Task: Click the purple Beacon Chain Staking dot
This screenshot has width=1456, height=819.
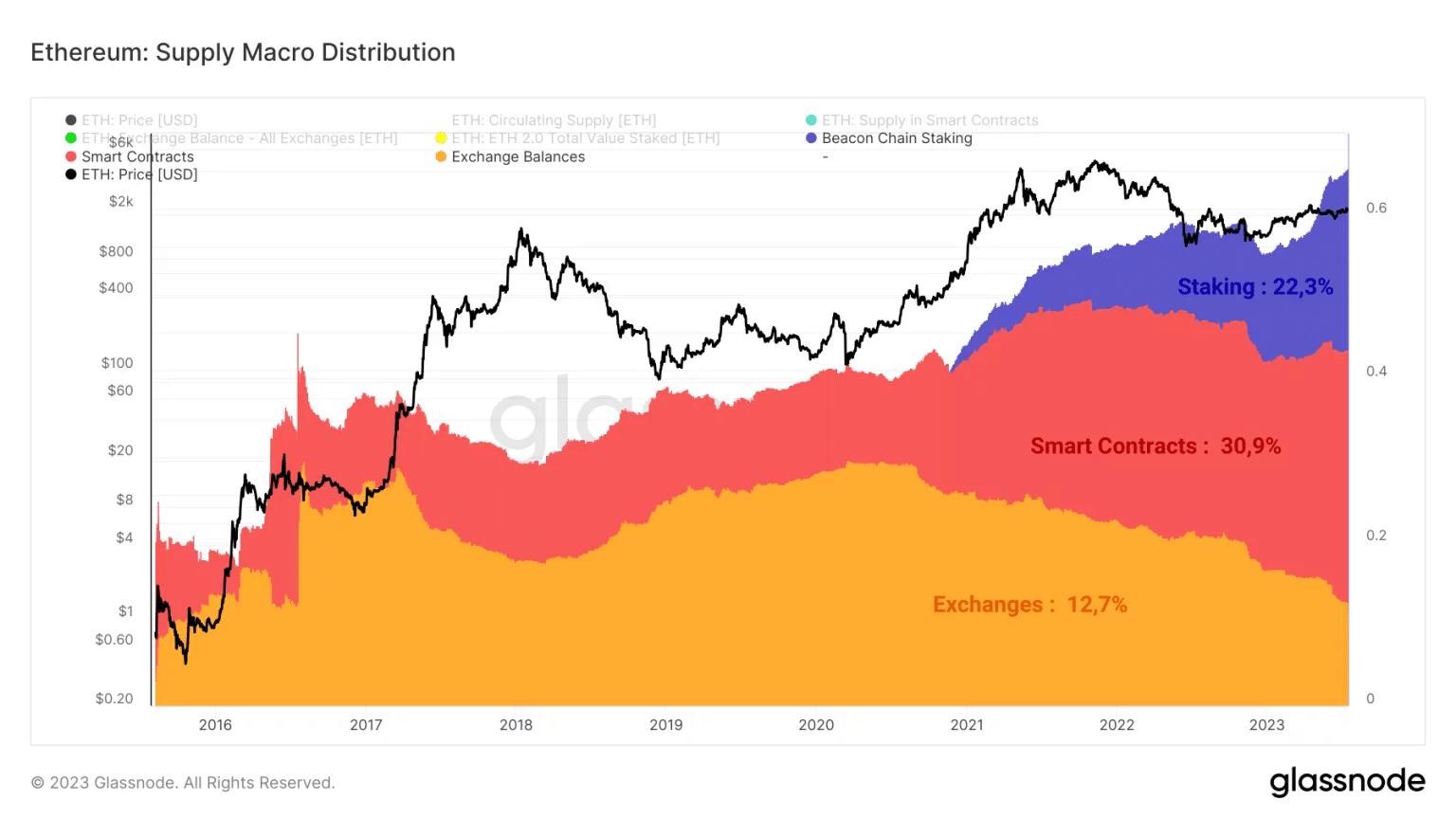Action: click(x=811, y=138)
